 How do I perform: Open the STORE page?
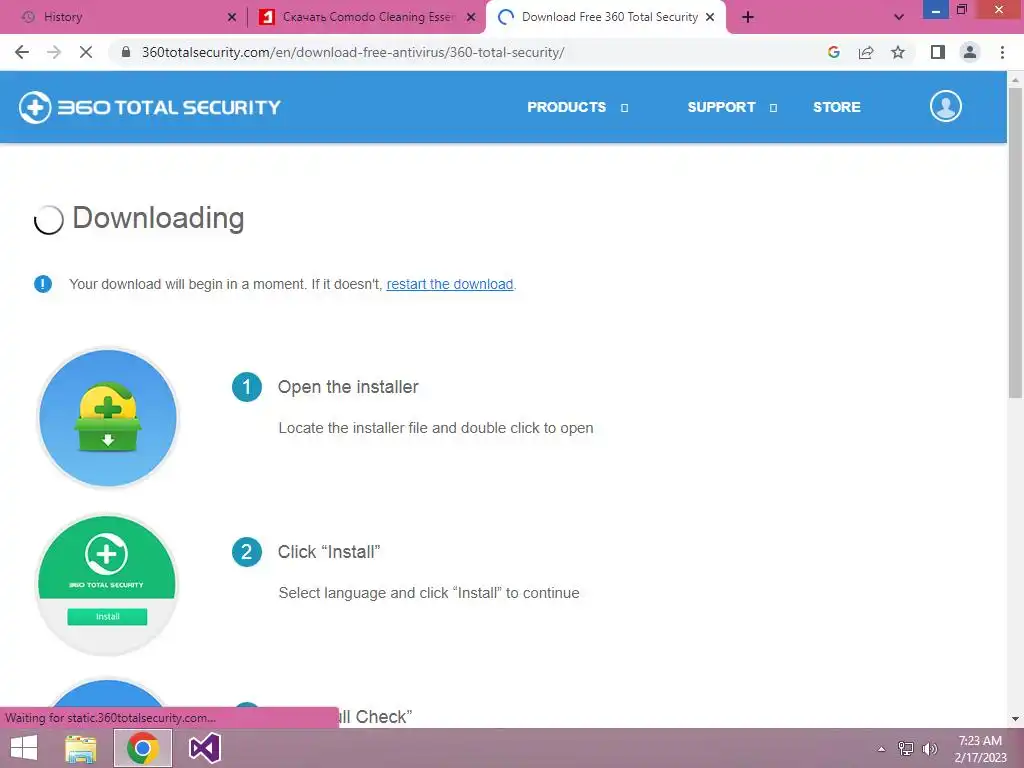837,107
